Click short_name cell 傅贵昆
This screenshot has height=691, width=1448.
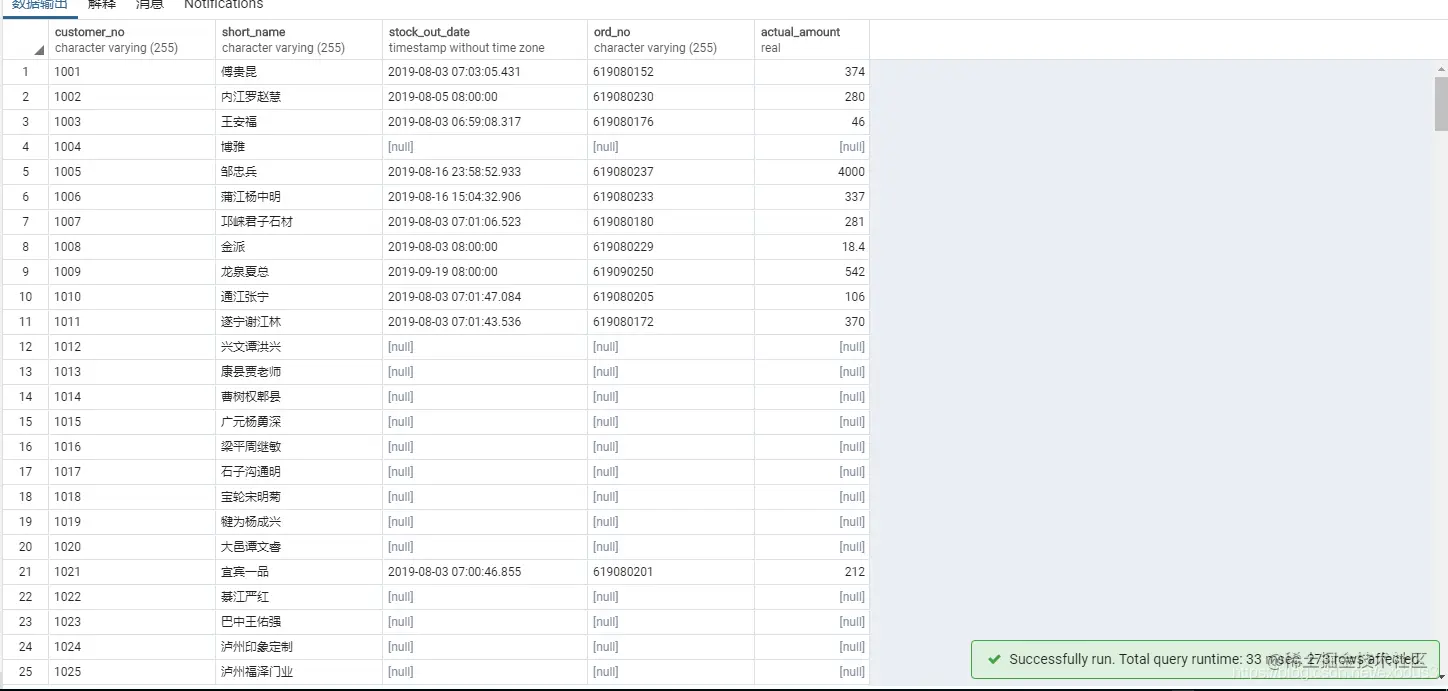299,72
